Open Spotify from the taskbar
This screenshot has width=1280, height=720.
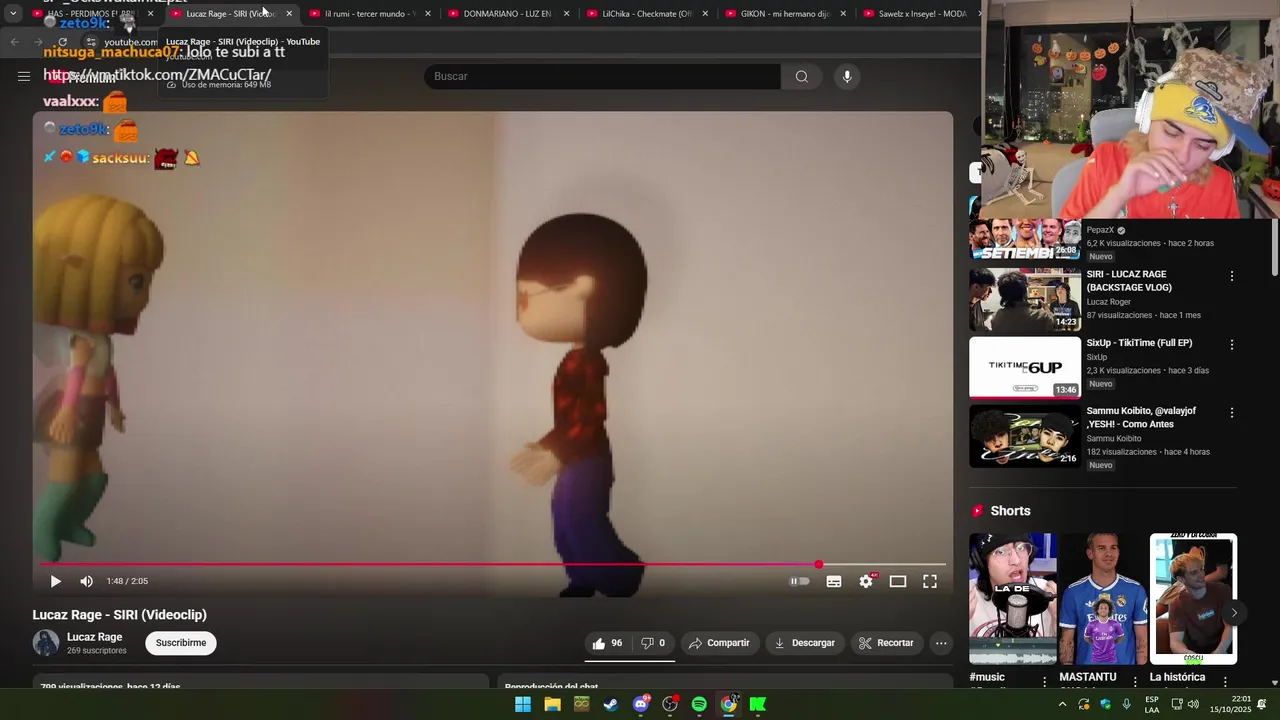pos(699,704)
